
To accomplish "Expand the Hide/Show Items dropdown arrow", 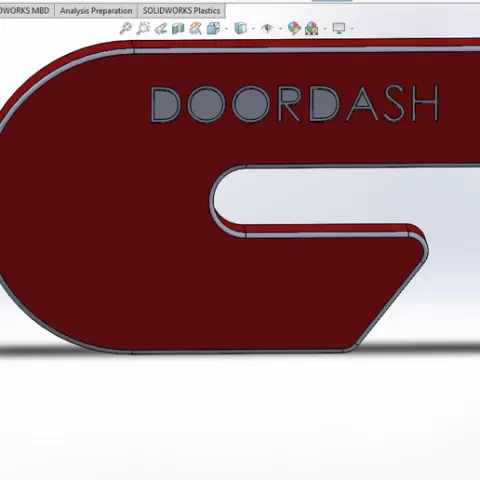I will pyautogui.click(x=280, y=29).
